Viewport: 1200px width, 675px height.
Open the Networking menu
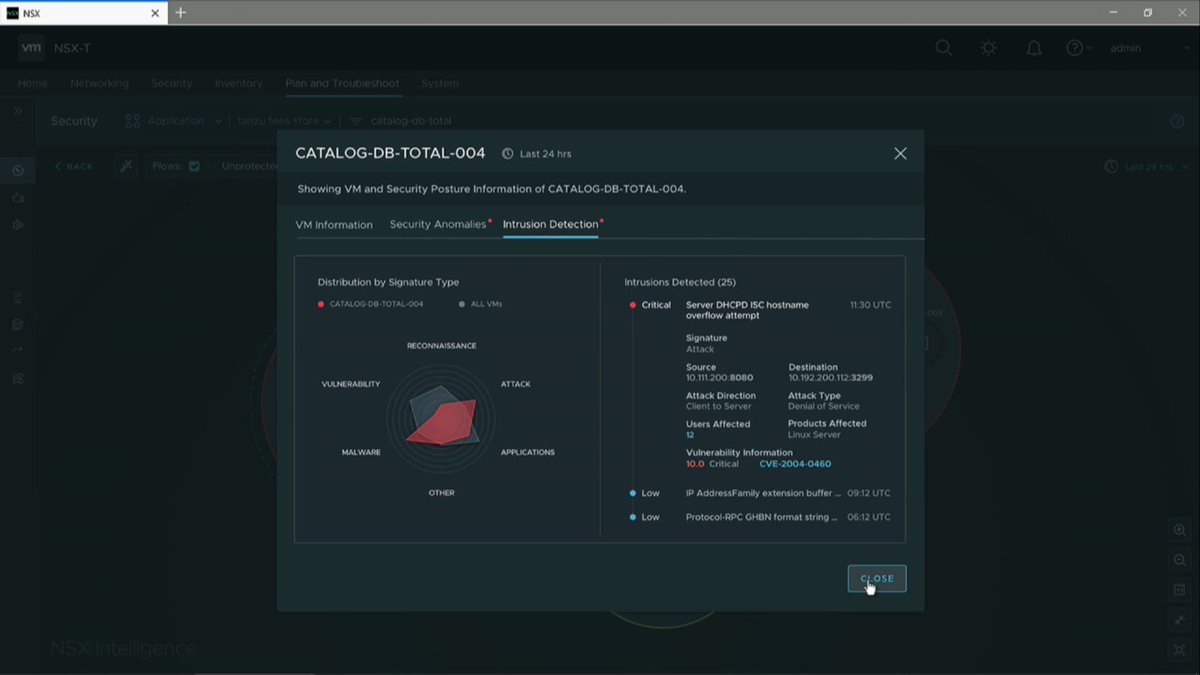(x=99, y=83)
